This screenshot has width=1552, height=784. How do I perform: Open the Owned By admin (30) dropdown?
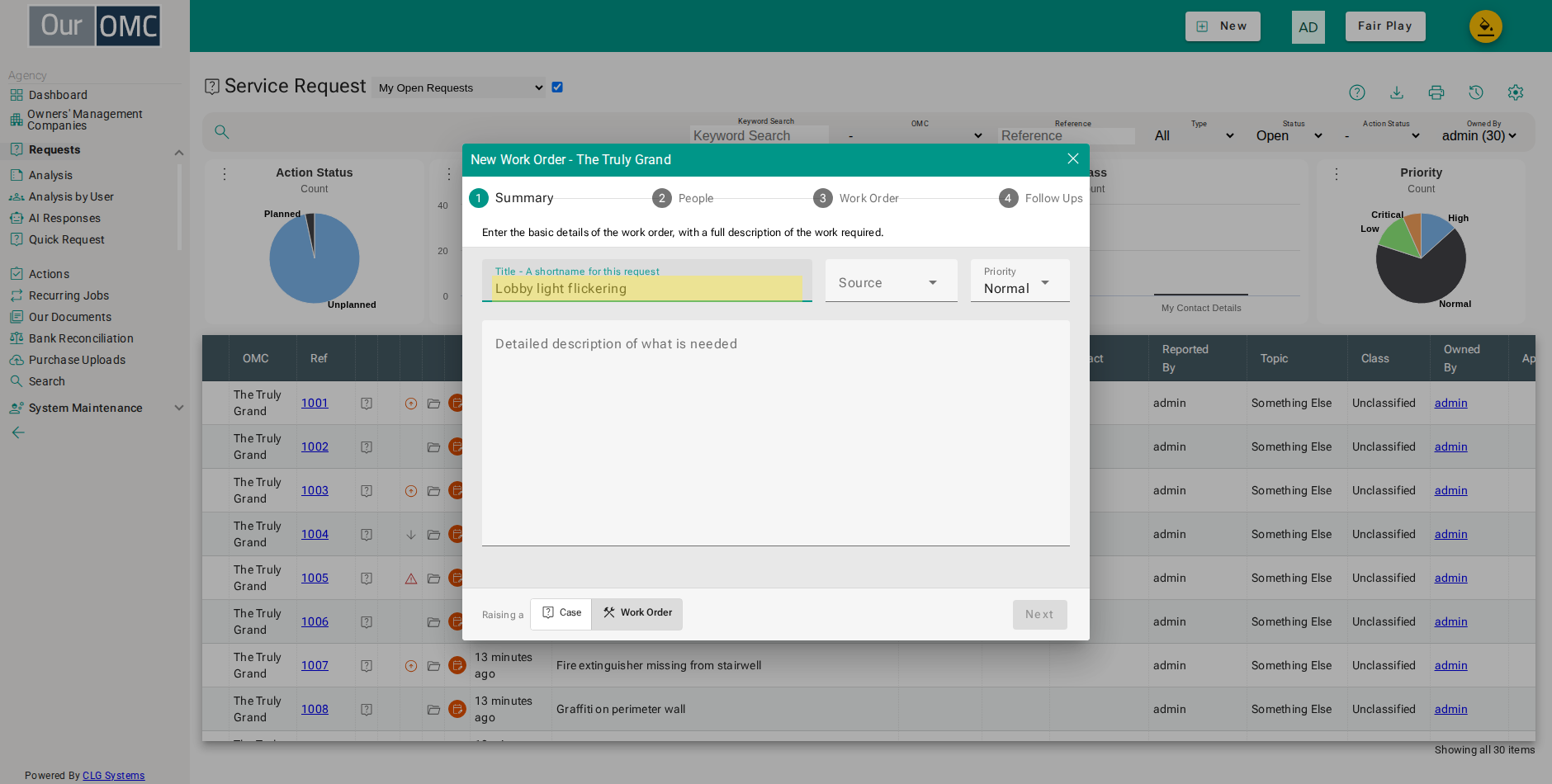tap(1479, 135)
